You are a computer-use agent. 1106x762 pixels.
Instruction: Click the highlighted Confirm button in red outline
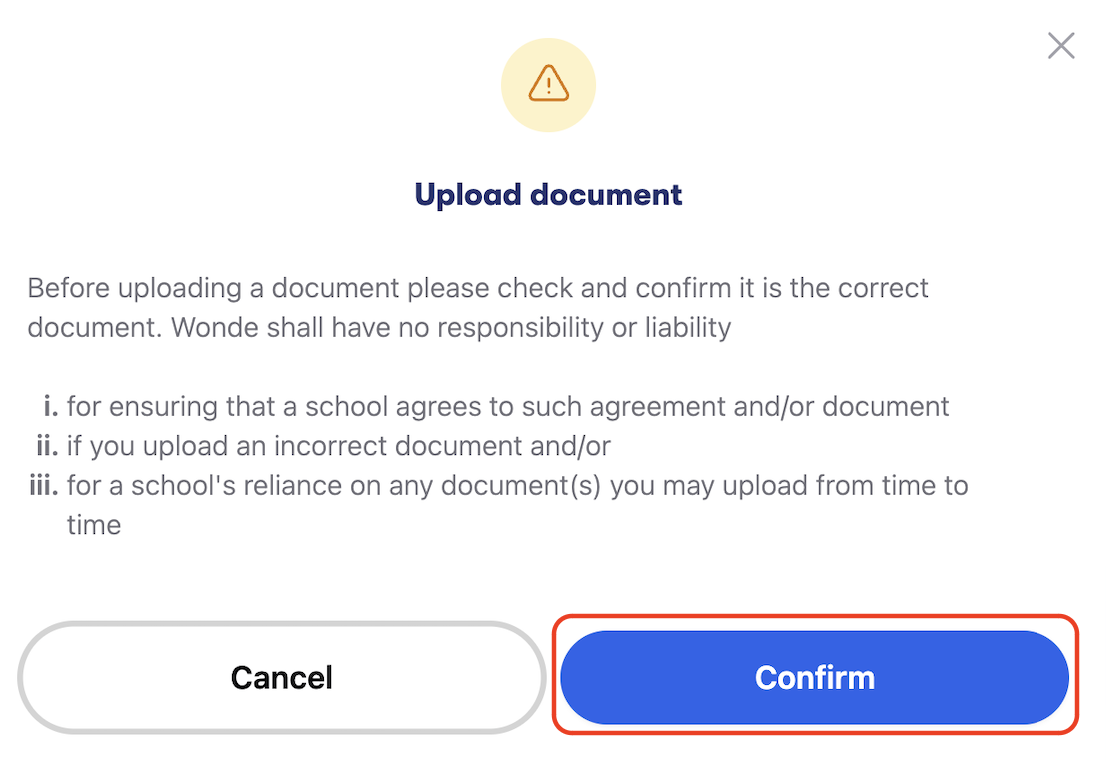click(x=814, y=677)
